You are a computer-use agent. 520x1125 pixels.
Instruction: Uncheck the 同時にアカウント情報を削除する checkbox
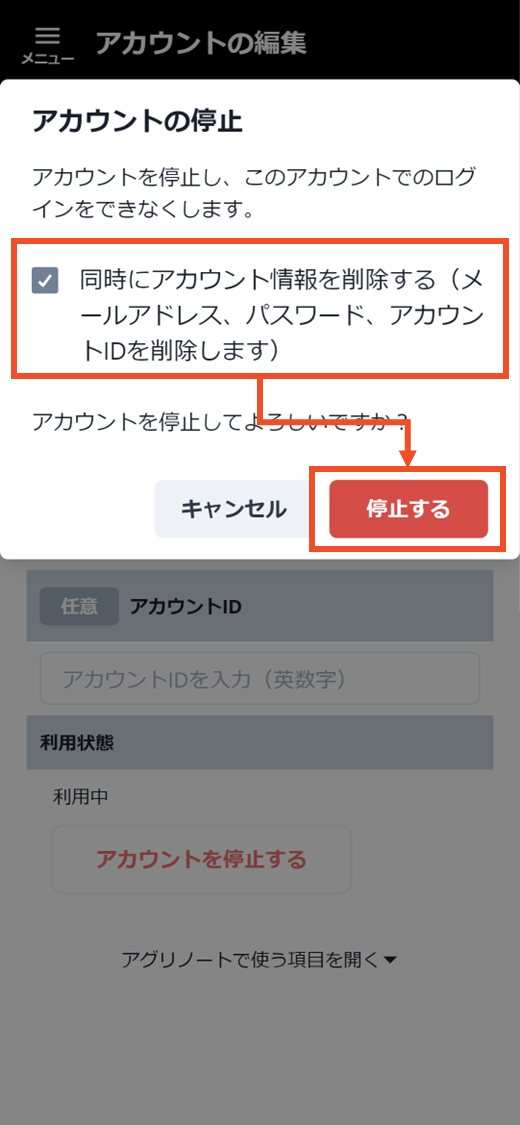pos(44,281)
